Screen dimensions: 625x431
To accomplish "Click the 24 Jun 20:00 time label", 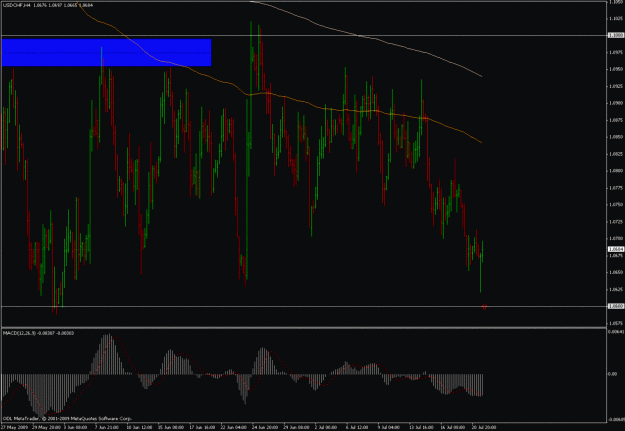I will pos(264,427).
